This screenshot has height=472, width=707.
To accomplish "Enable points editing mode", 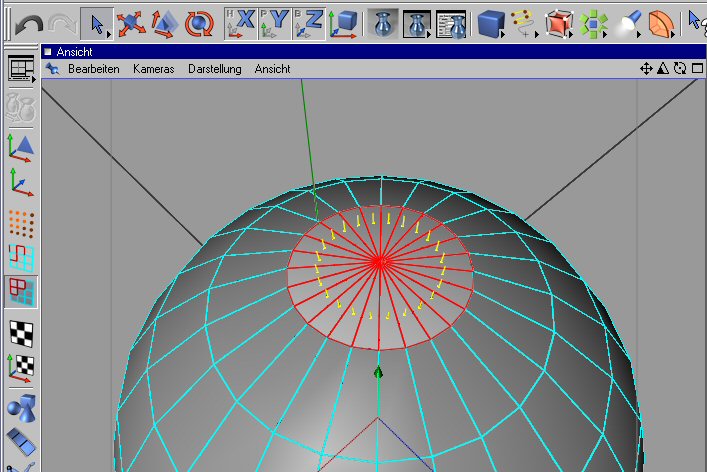I will [x=22, y=223].
